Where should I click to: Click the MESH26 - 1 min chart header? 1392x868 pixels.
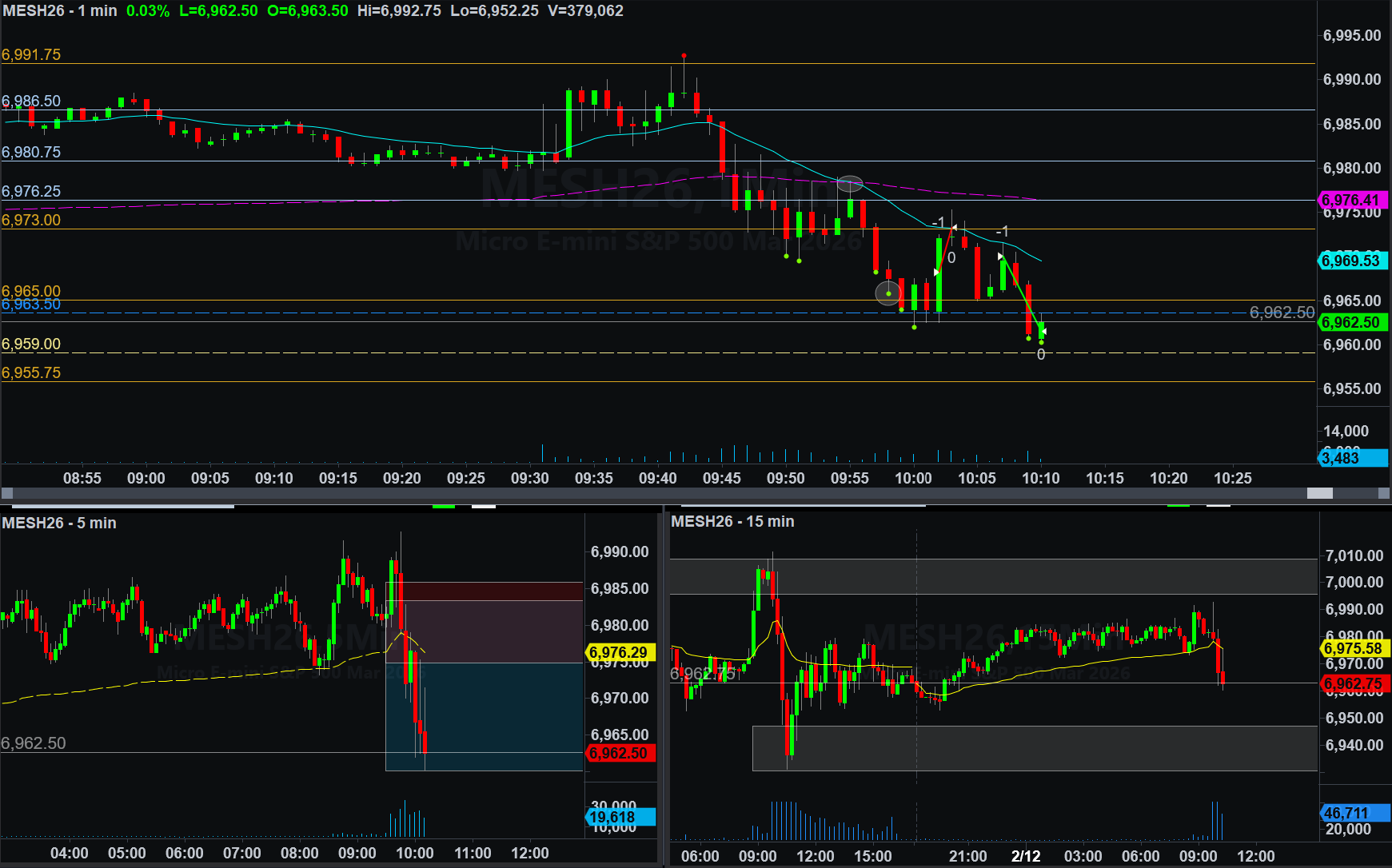pos(60,10)
